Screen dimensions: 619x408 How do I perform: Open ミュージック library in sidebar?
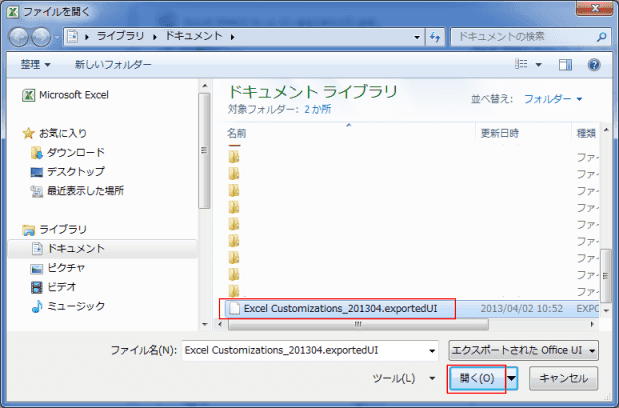click(68, 306)
